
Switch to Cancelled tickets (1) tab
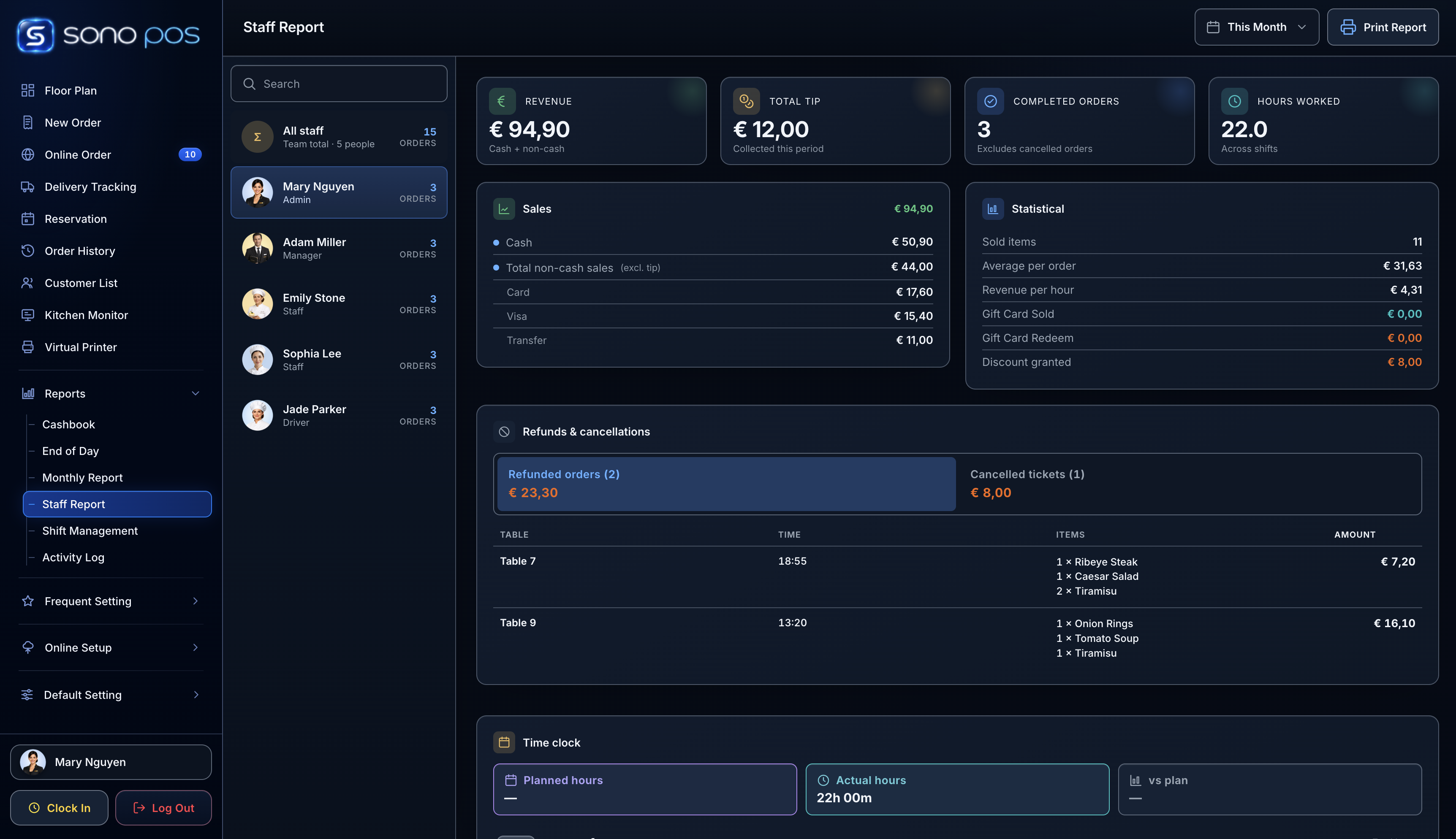click(1189, 484)
